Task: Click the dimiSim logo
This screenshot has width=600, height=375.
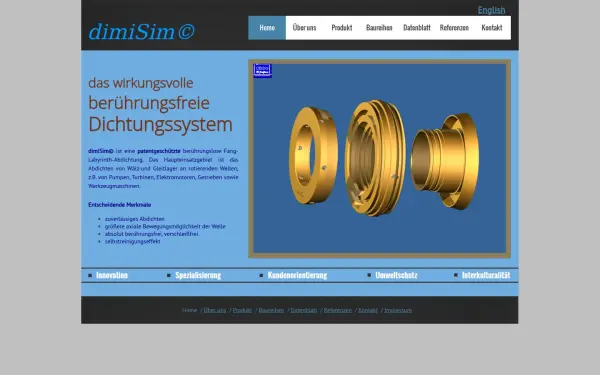Action: 141,32
